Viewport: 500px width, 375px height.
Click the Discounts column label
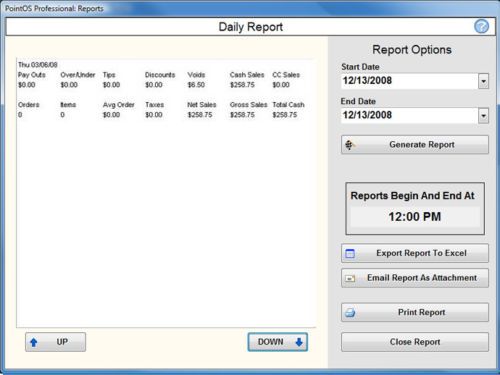tap(160, 75)
